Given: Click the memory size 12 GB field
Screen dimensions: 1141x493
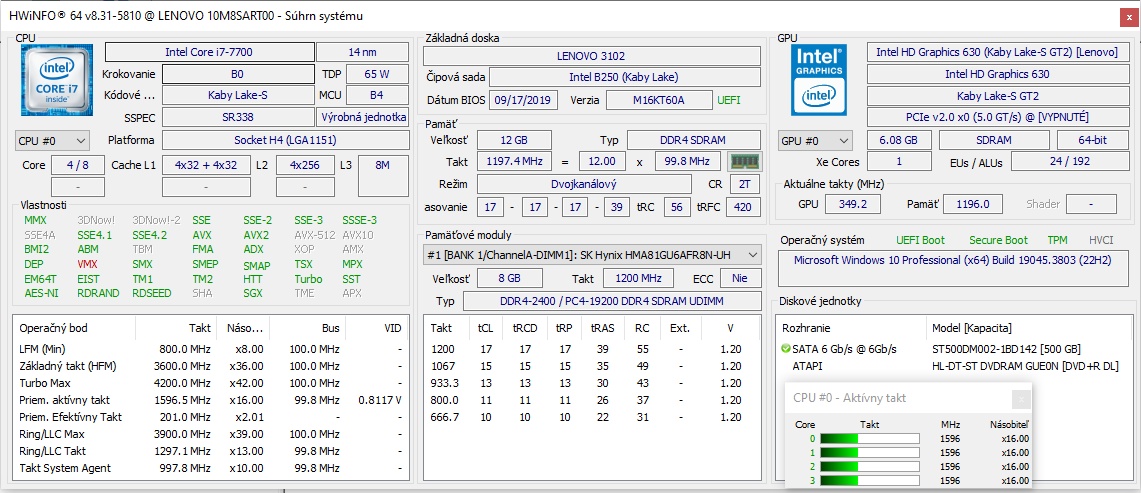Looking at the screenshot, I should [x=514, y=140].
